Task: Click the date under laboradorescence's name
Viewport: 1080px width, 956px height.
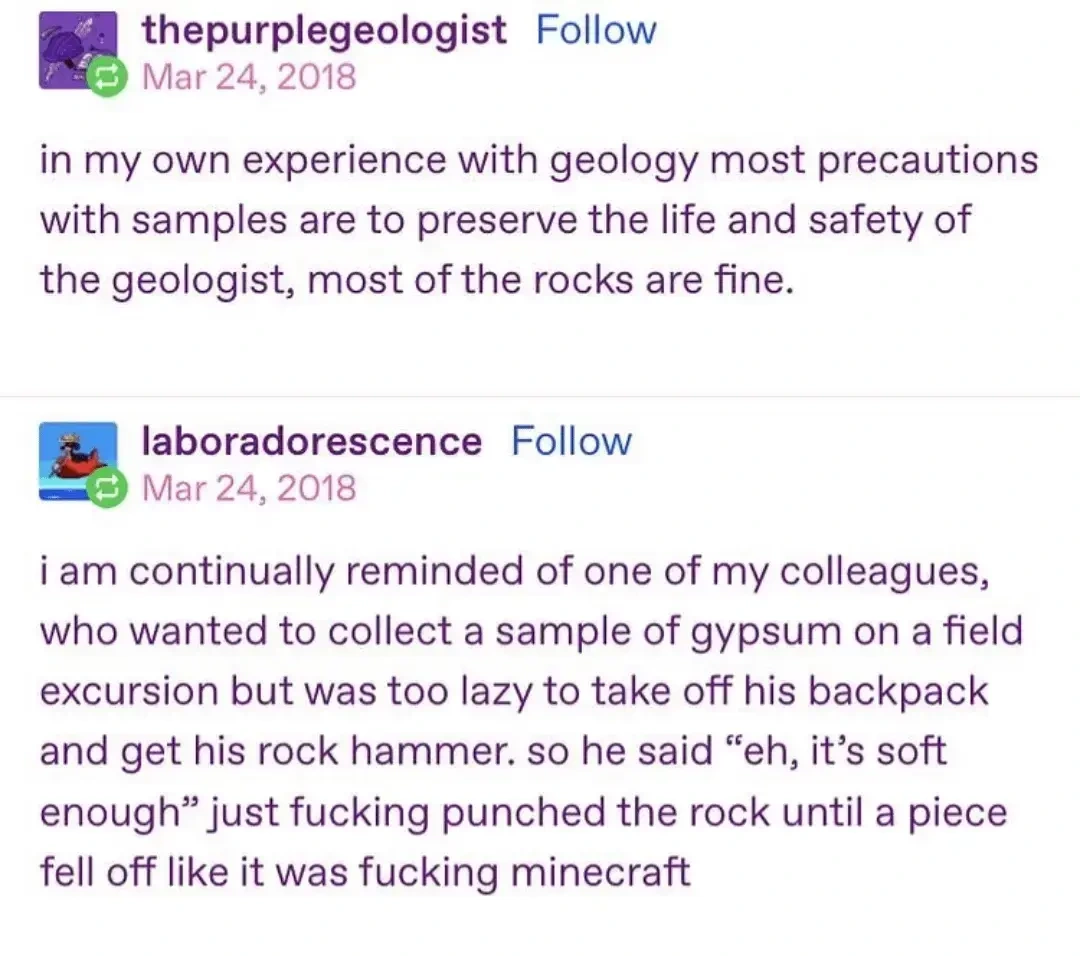Action: click(249, 488)
